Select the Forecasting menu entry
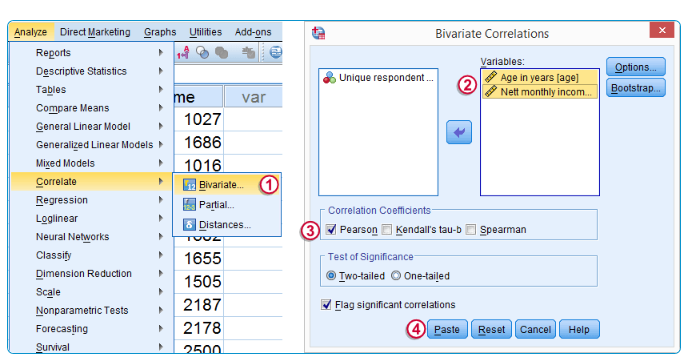 91,329
